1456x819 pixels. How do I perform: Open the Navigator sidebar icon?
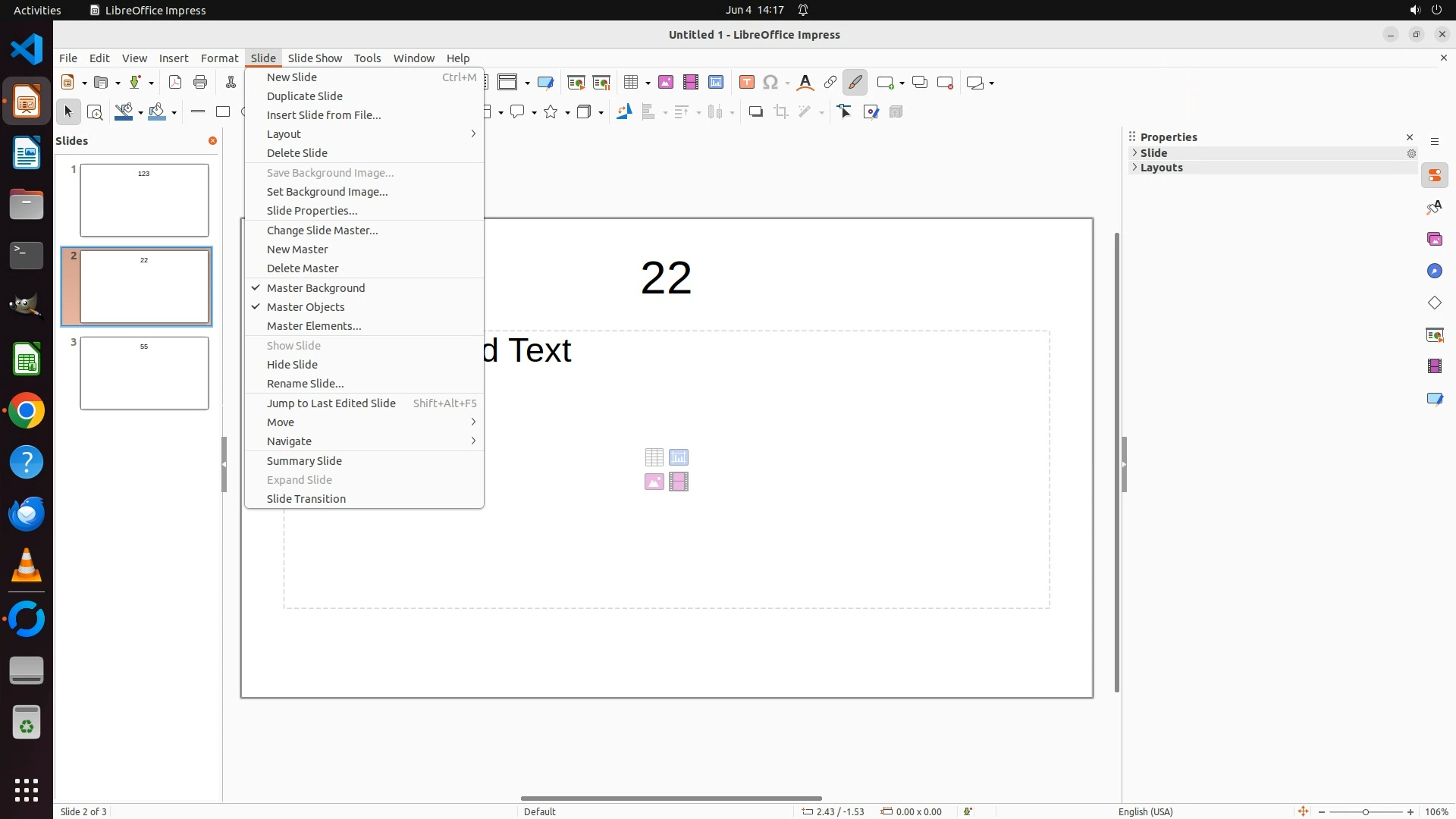[x=1434, y=271]
